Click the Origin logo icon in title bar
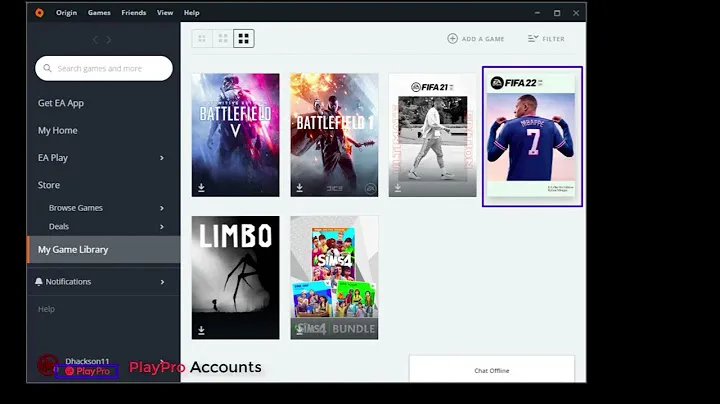The width and height of the screenshot is (720, 404). pyautogui.click(x=39, y=13)
